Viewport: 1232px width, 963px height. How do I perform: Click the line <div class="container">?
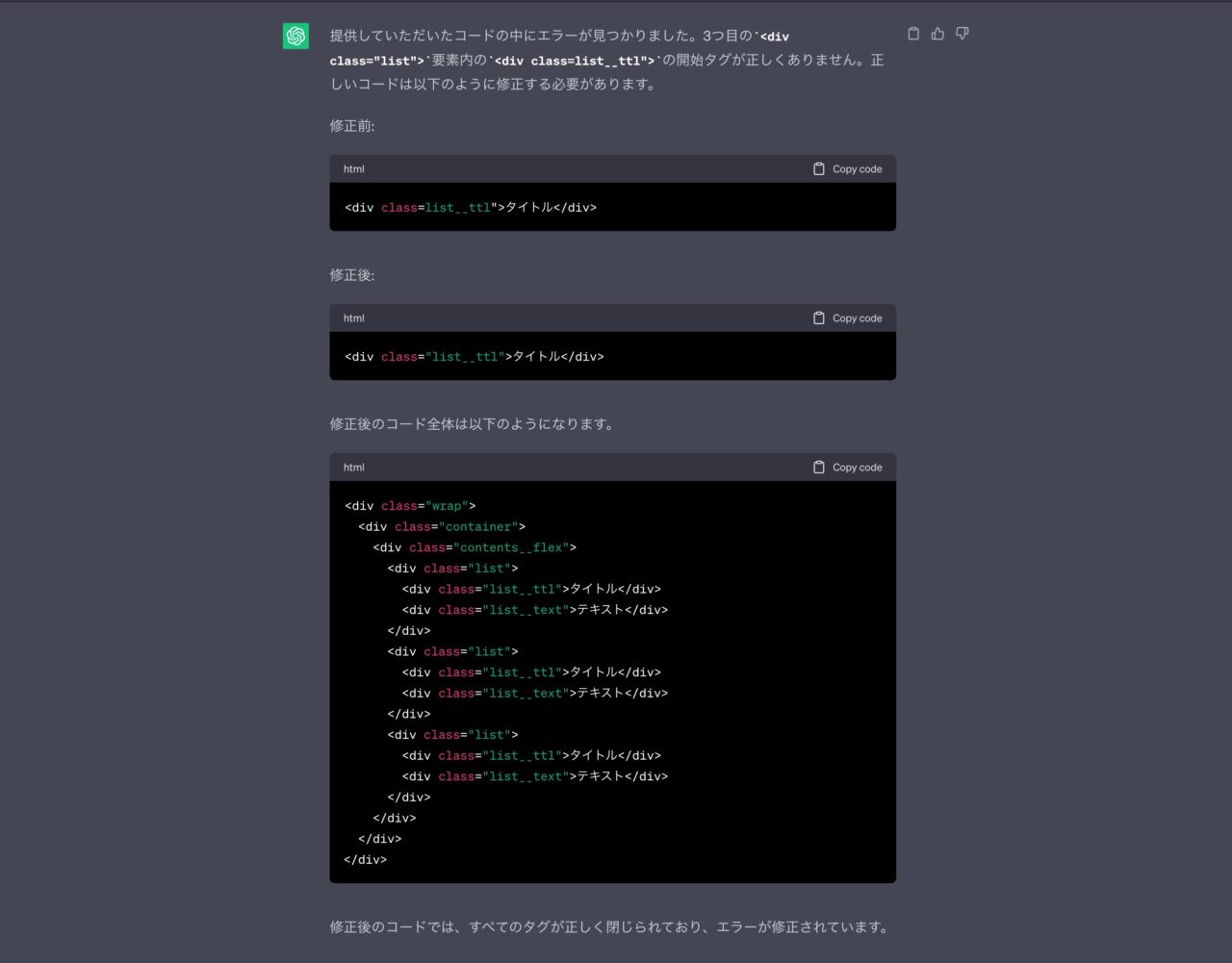coord(442,526)
